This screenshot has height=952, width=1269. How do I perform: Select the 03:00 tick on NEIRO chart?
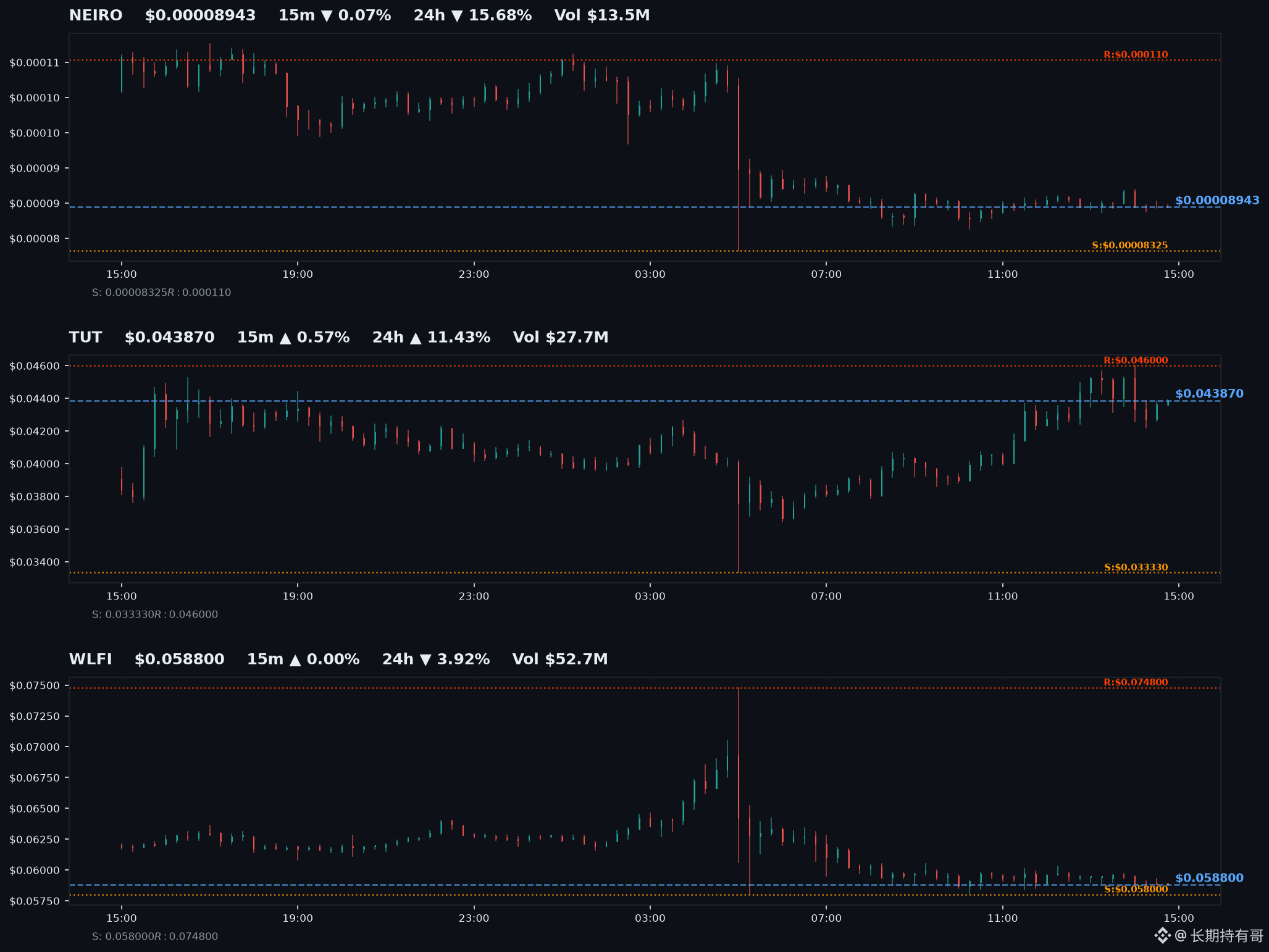[650, 274]
